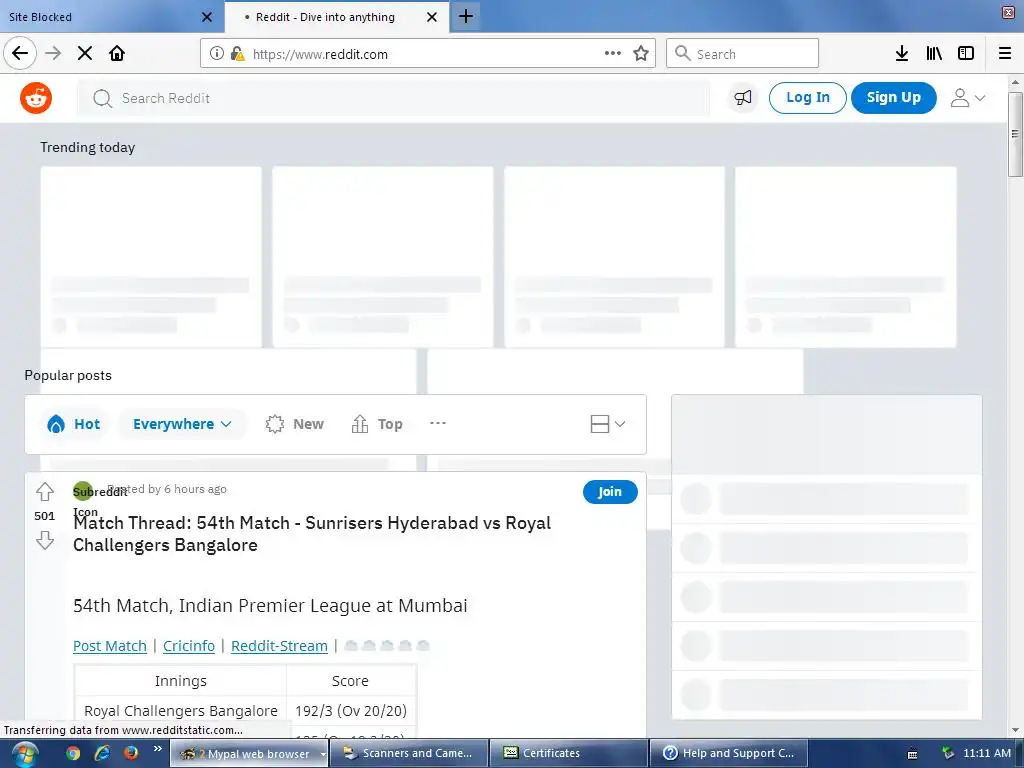1024x768 pixels.
Task: Click the Reddit advertise megaphone icon
Action: pyautogui.click(x=743, y=98)
